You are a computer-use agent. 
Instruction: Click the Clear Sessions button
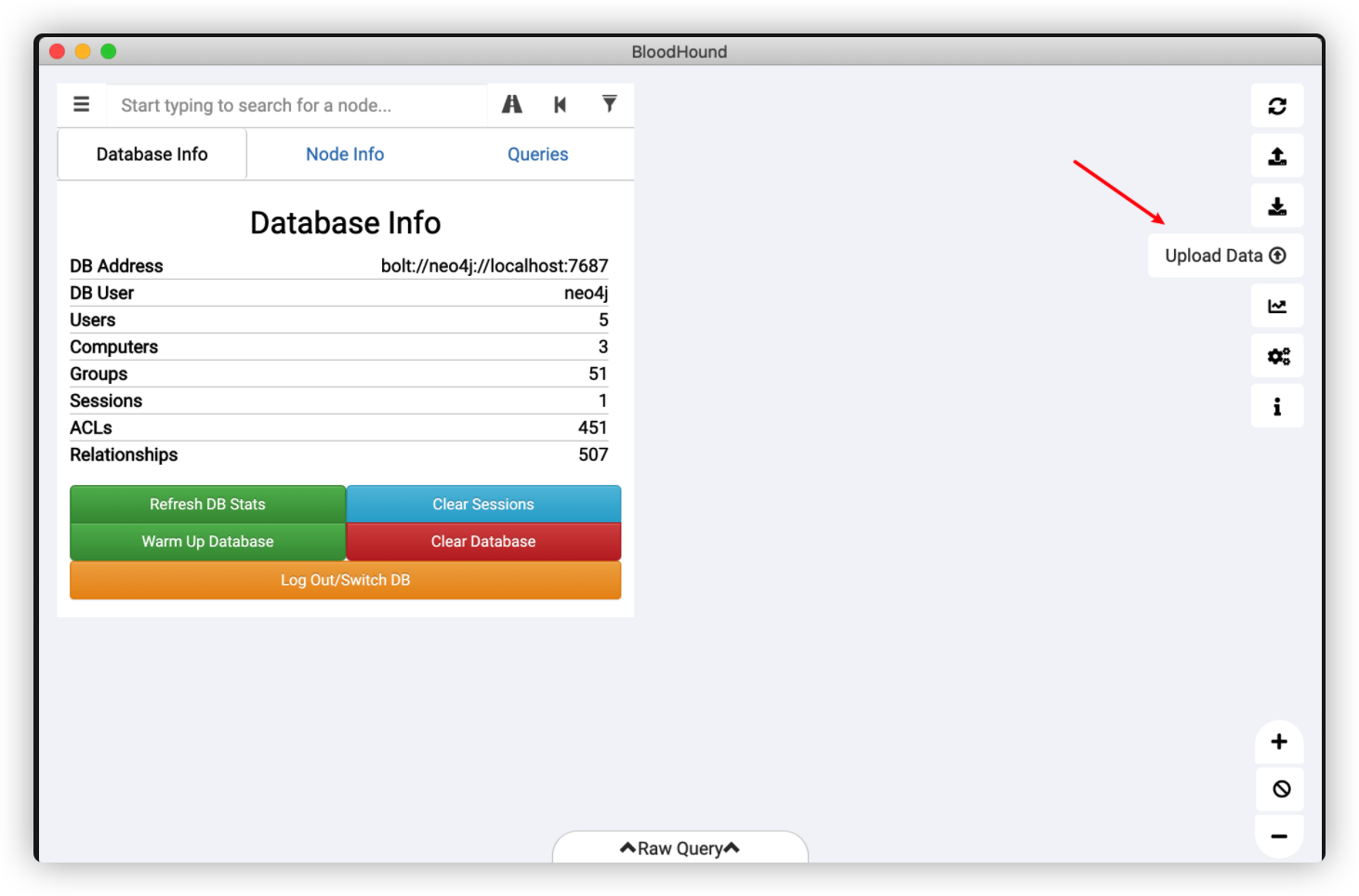click(483, 504)
